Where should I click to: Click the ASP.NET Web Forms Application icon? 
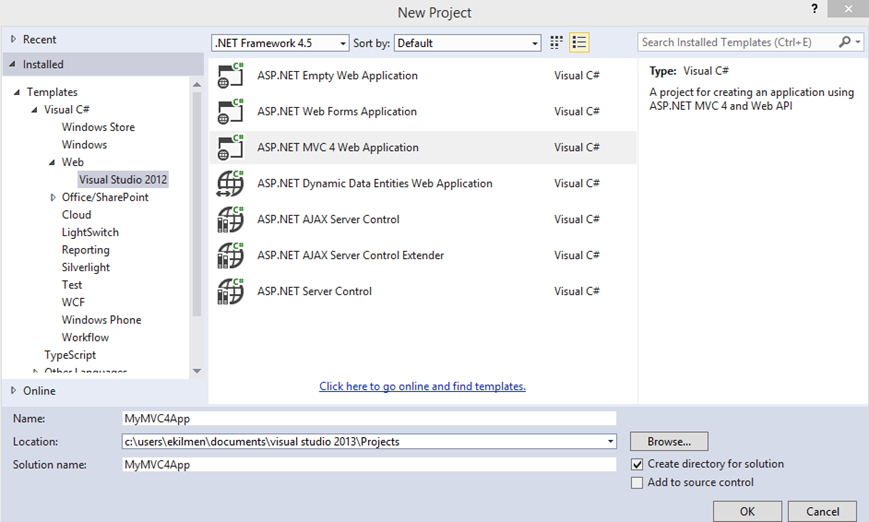[230, 111]
